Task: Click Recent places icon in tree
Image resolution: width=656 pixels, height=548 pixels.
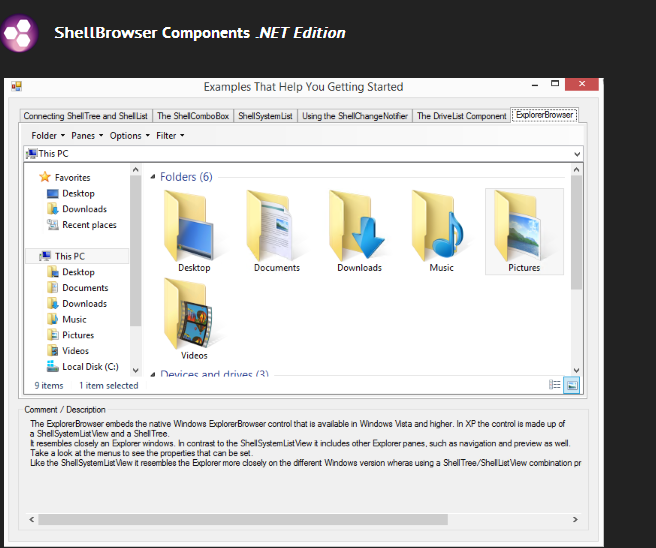Action: [x=53, y=225]
